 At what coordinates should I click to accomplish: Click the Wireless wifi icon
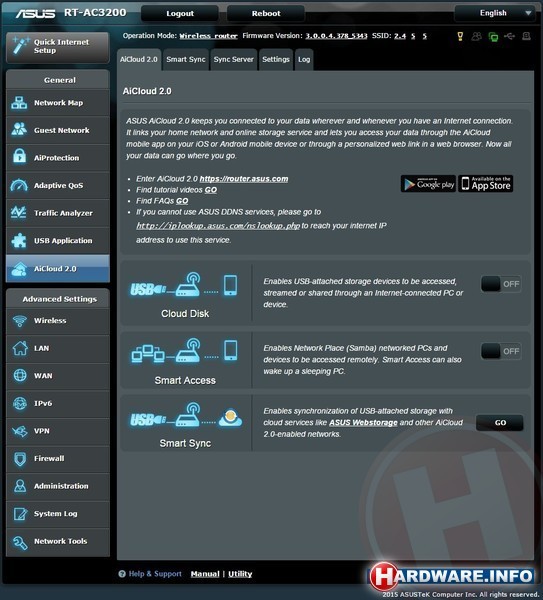click(20, 320)
